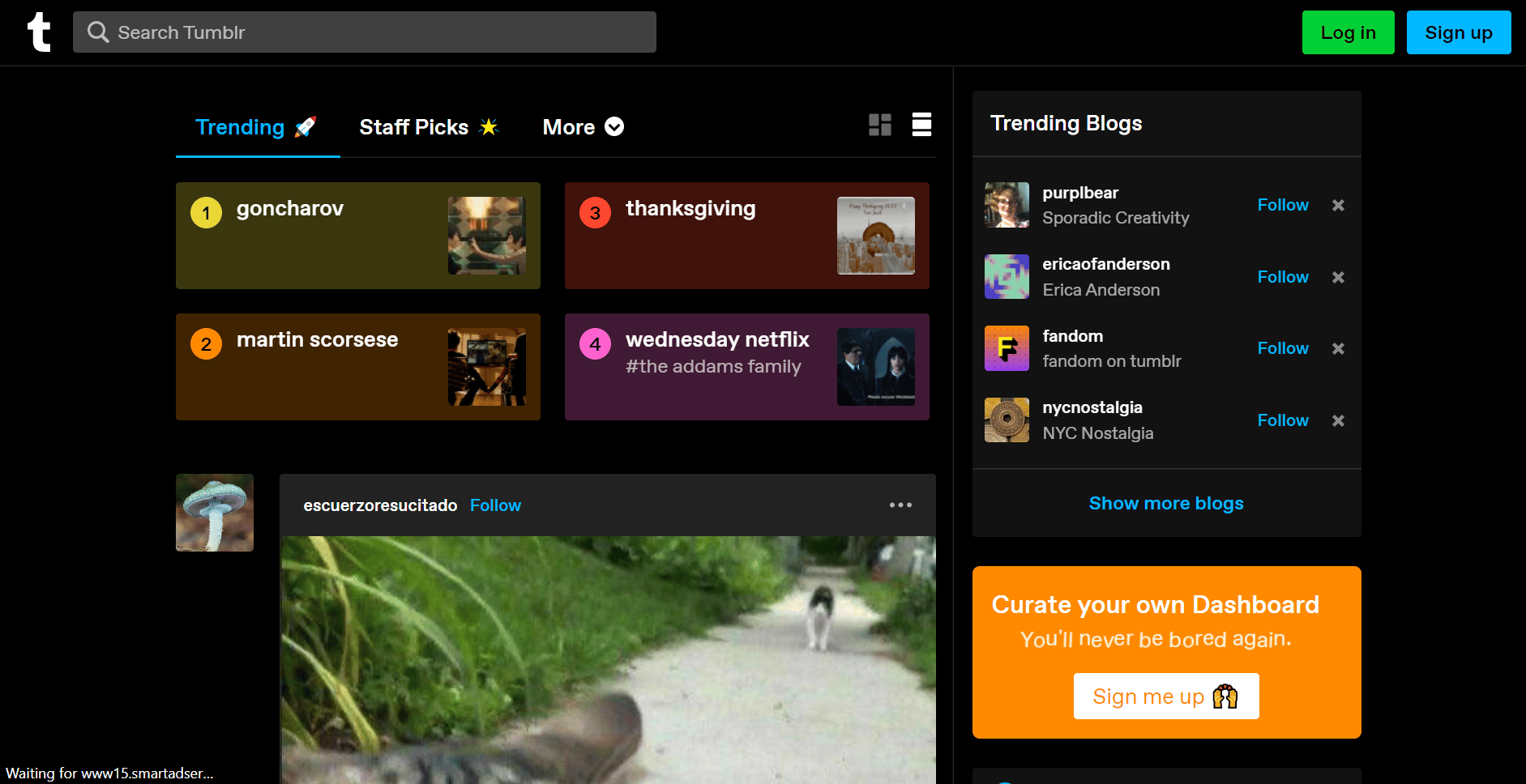1526x784 pixels.
Task: Follow the fandom blog
Action: (1283, 348)
